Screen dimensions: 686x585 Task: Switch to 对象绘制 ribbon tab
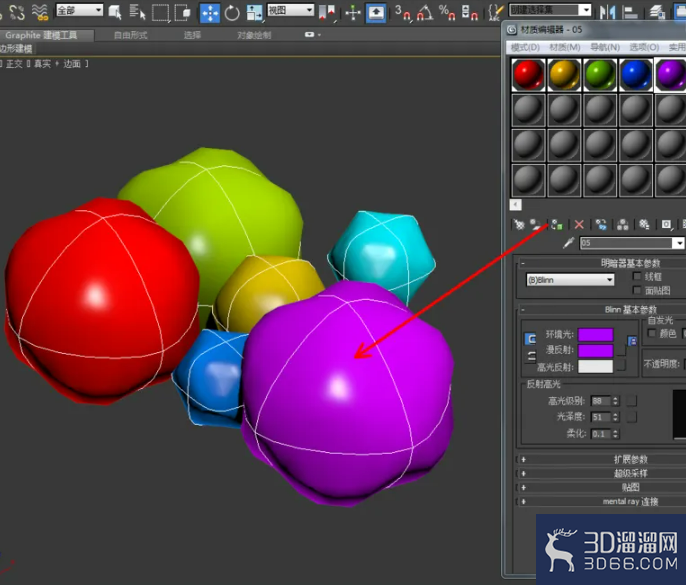point(254,35)
